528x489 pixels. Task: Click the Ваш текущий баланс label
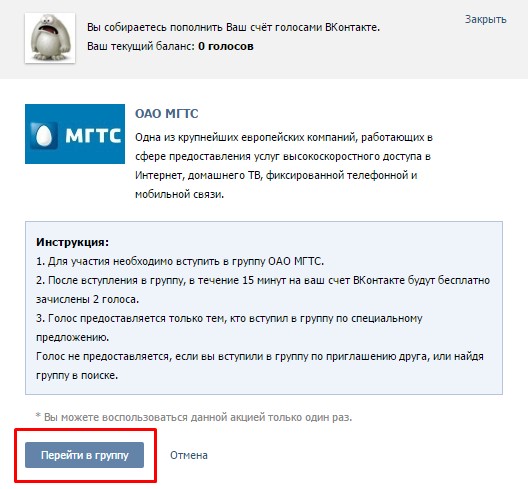coord(141,46)
